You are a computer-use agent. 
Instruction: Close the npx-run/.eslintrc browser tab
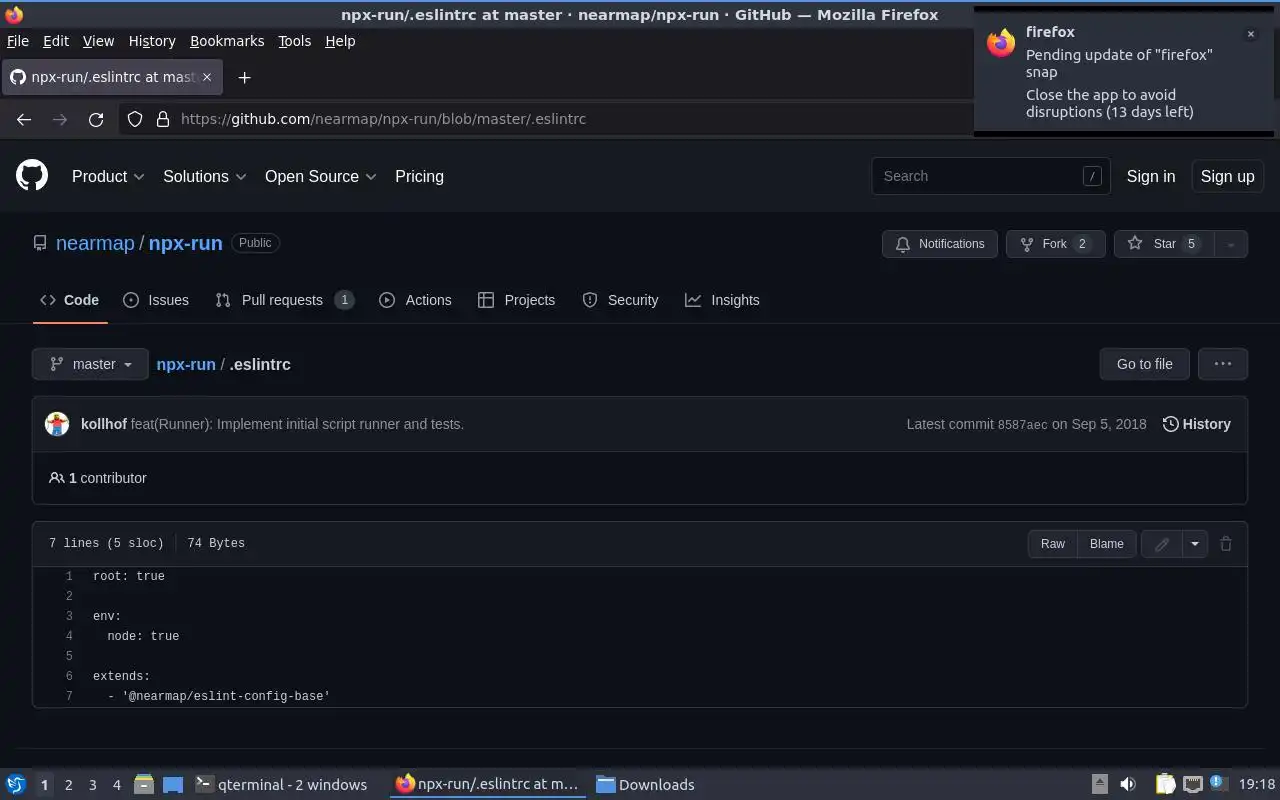(x=207, y=77)
